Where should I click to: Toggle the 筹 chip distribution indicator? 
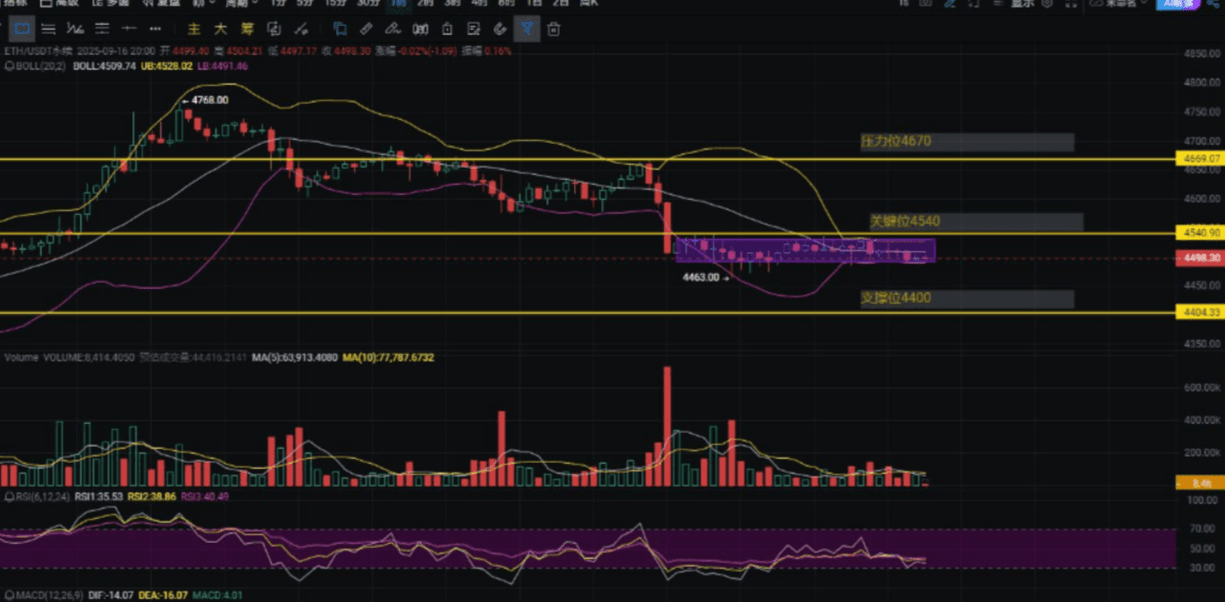tap(247, 29)
